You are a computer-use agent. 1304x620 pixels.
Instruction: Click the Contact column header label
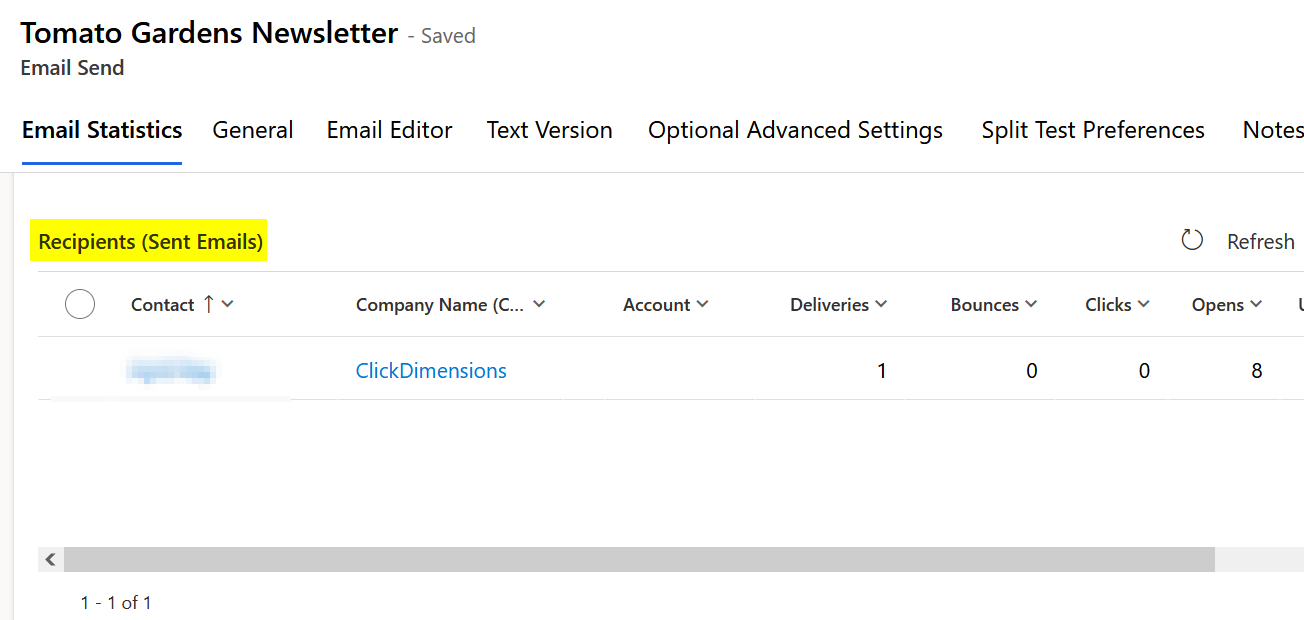(x=162, y=305)
